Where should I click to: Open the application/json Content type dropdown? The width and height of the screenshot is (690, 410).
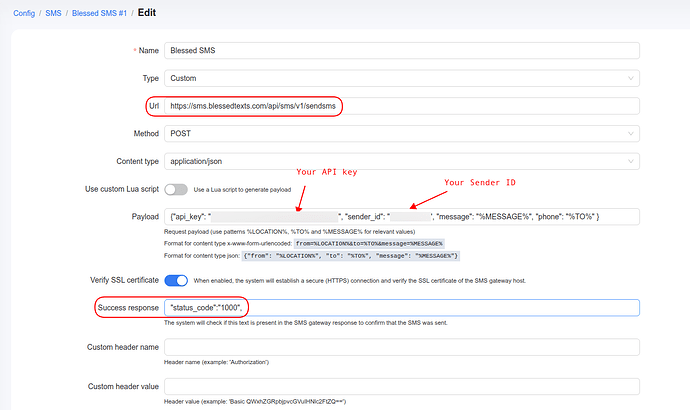400,161
